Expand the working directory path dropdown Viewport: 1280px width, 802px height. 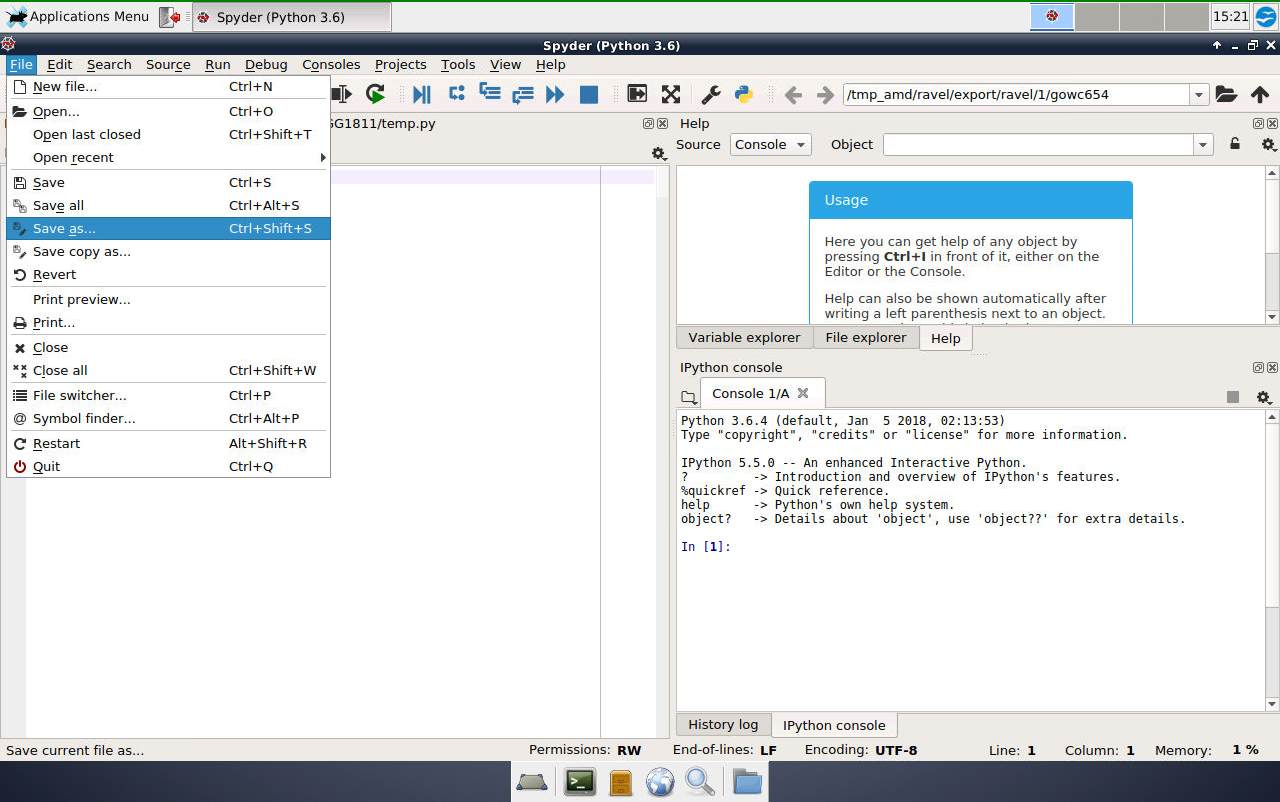click(1199, 95)
